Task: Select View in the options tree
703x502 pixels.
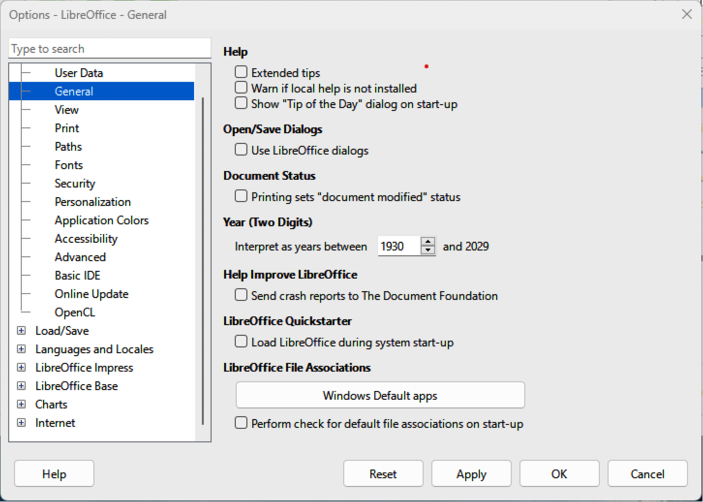Action: tap(67, 110)
